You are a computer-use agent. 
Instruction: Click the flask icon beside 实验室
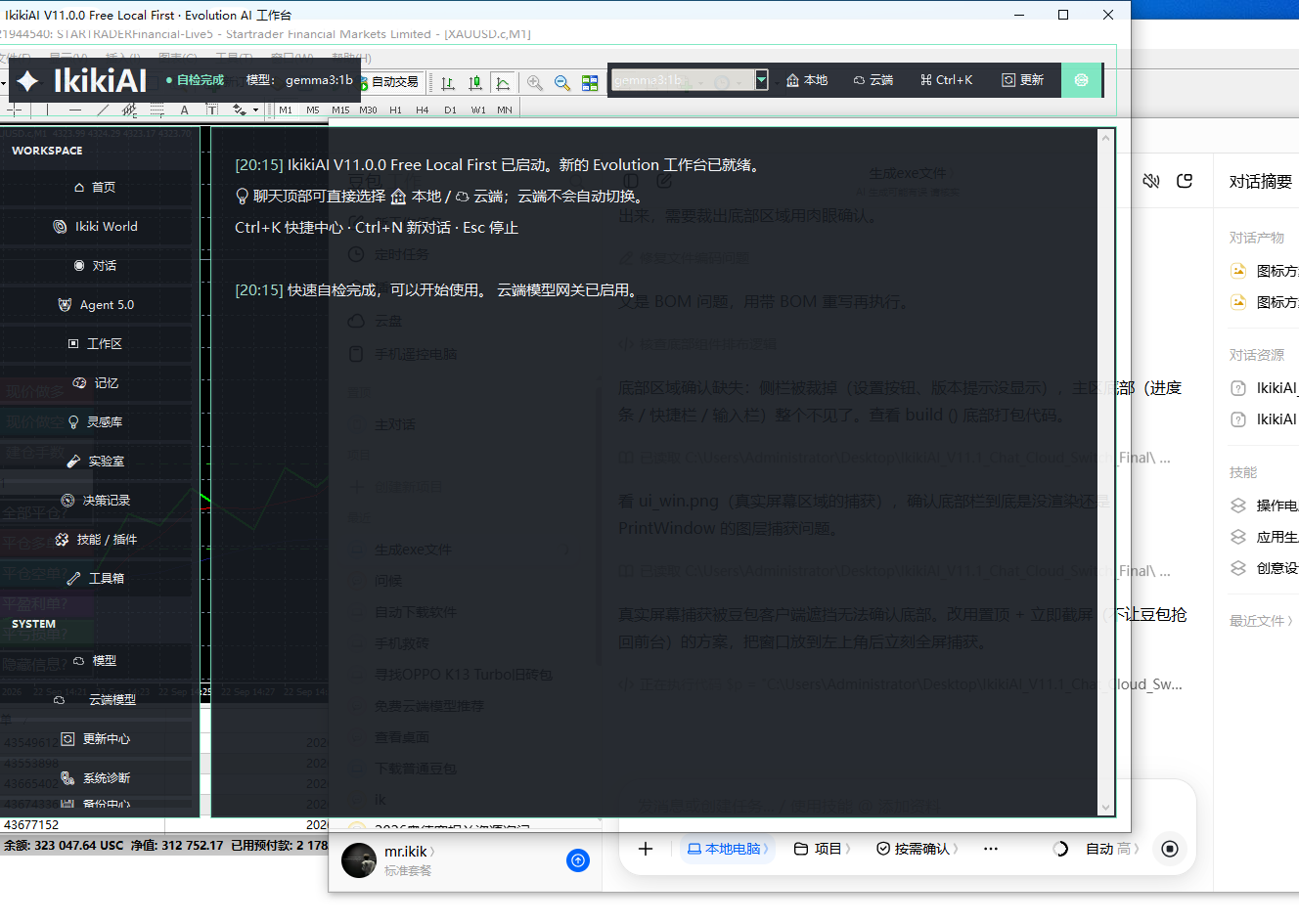coord(73,461)
